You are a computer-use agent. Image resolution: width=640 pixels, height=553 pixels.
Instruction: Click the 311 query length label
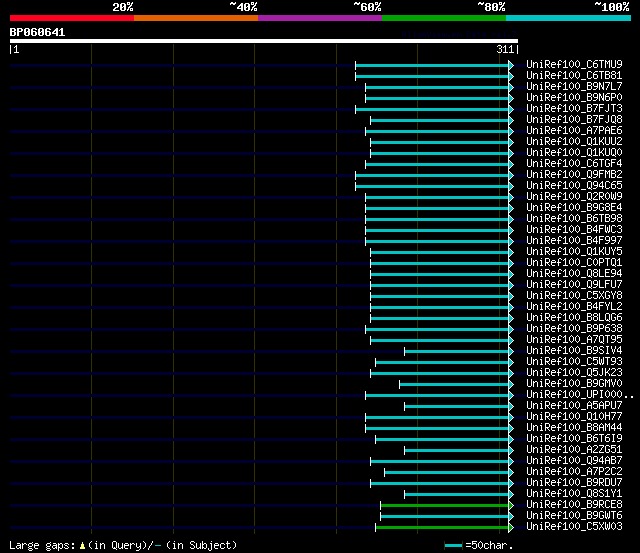tap(505, 49)
